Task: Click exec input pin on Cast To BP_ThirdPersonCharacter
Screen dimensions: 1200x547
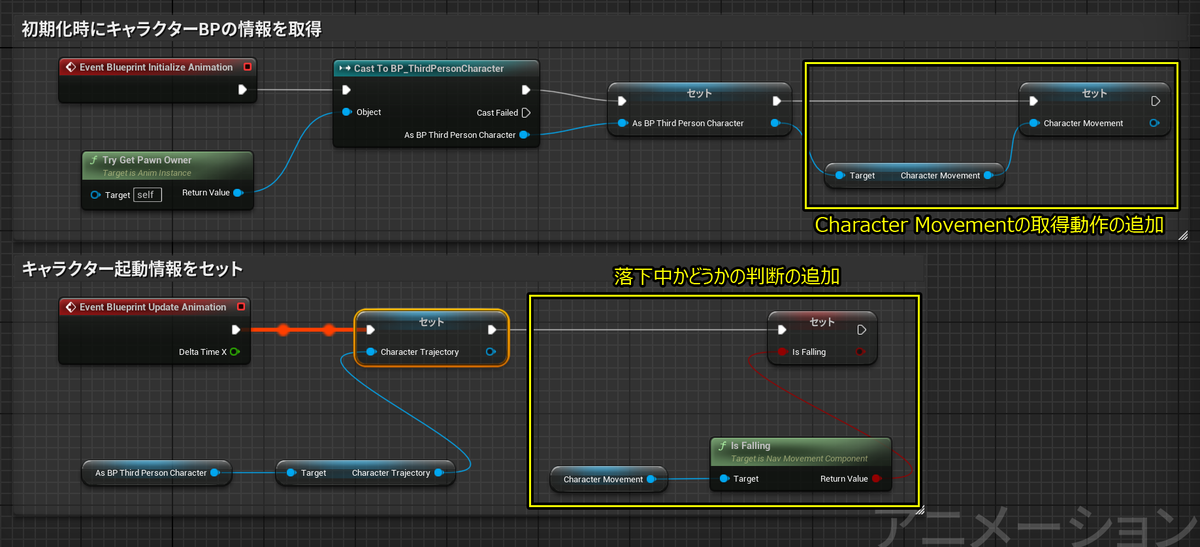Action: [346, 89]
